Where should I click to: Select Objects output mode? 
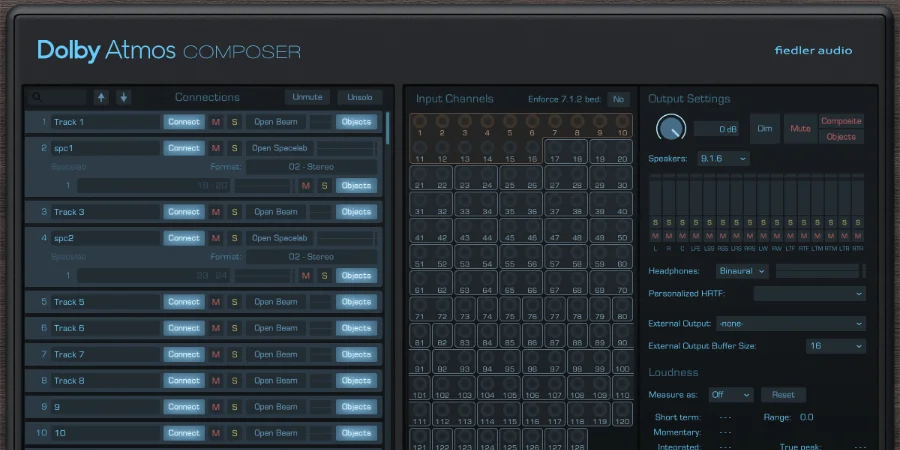tap(841, 137)
